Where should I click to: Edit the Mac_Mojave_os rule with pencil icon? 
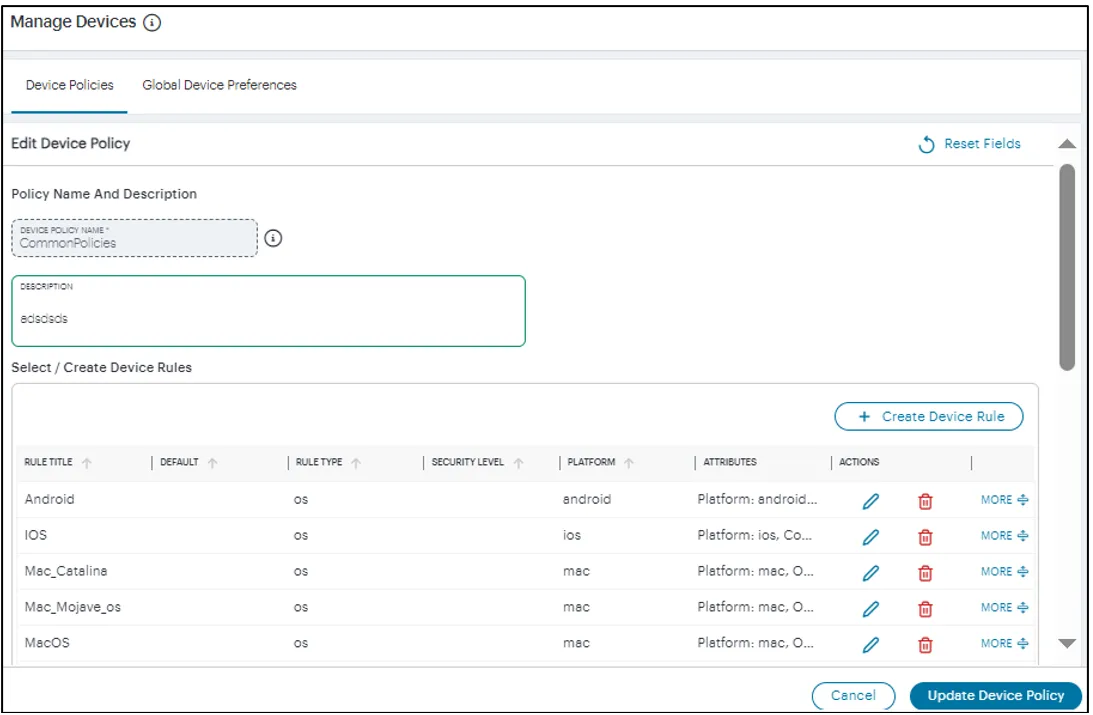click(871, 608)
